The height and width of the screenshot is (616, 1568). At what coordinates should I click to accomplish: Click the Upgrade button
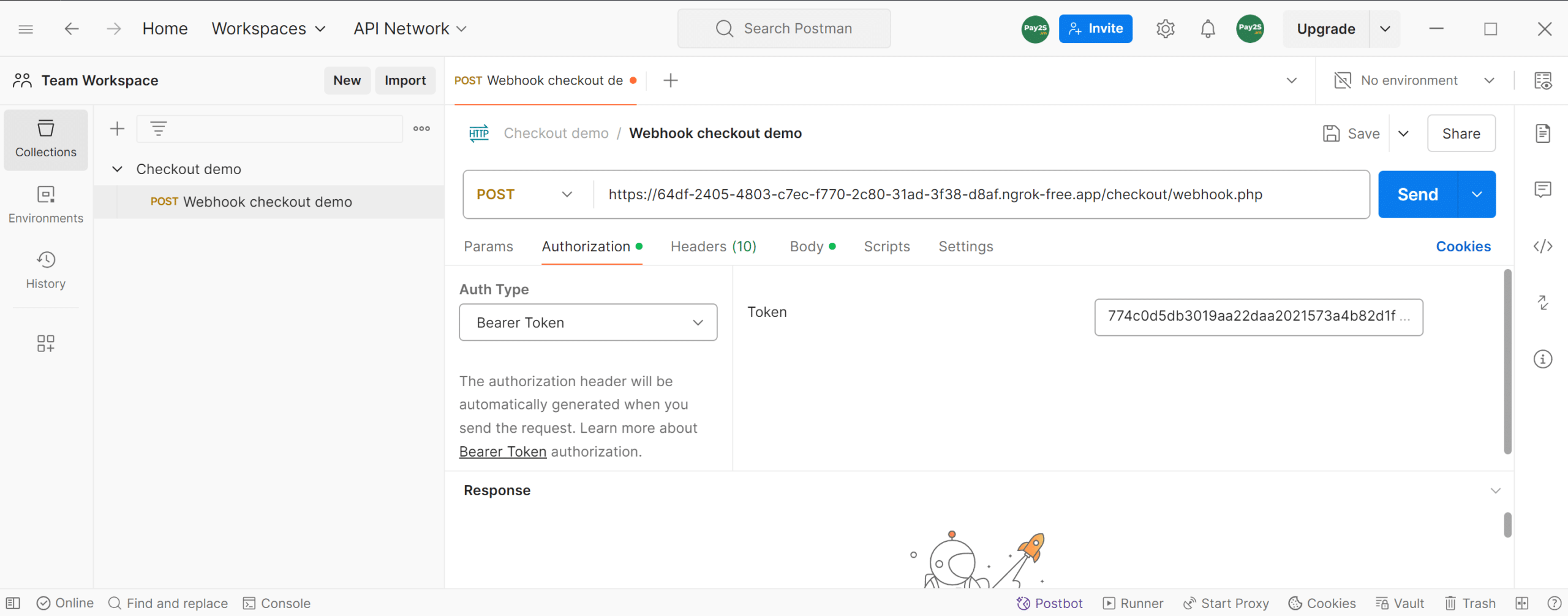[1326, 29]
